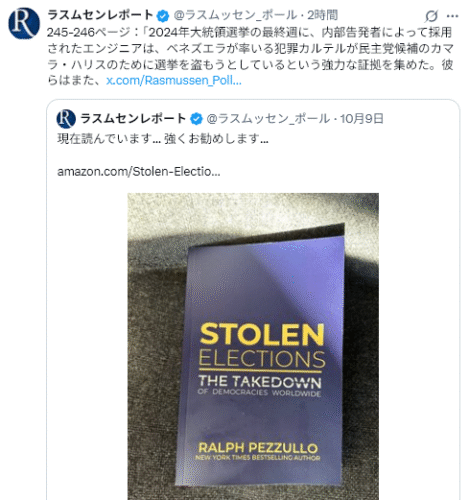This screenshot has width=469, height=500.
Task: Click the verified badge on the top tweet
Action: (x=163, y=15)
